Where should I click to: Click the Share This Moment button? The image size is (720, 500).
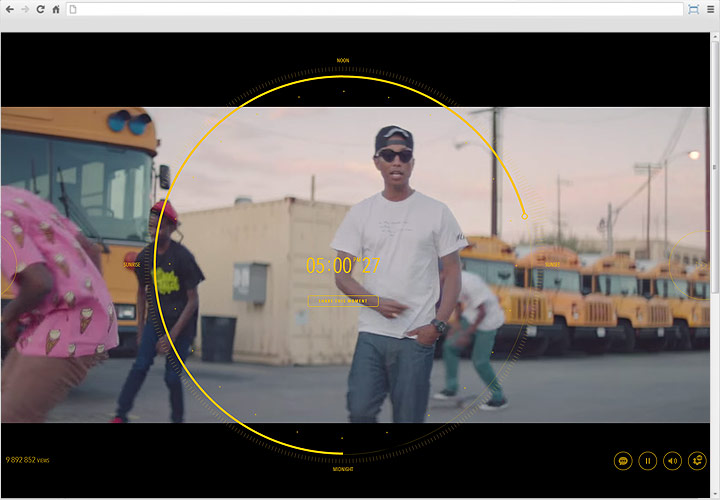coord(343,301)
